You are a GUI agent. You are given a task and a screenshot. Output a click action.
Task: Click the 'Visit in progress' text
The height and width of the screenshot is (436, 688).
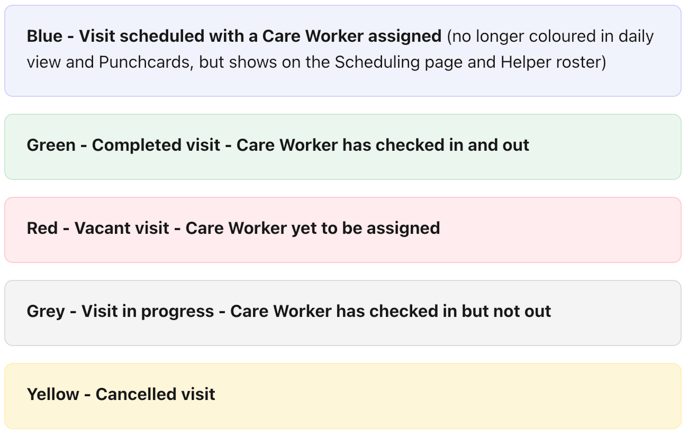point(147,311)
